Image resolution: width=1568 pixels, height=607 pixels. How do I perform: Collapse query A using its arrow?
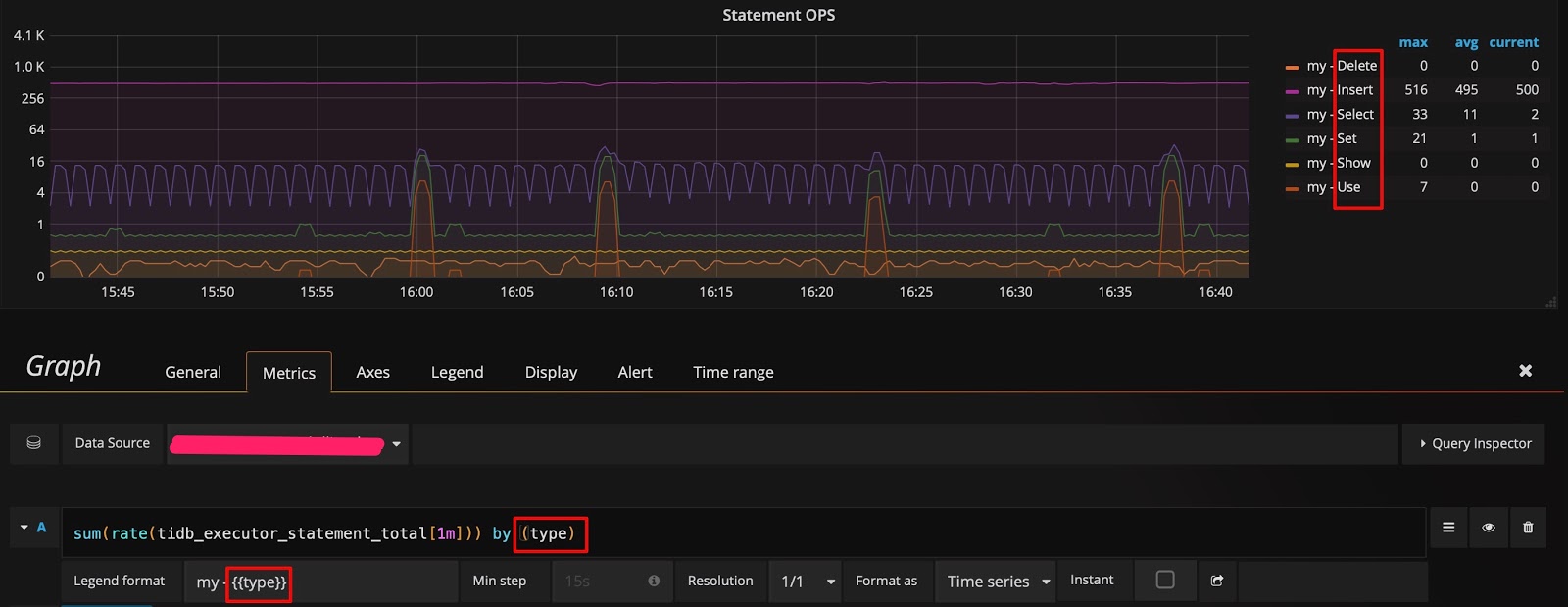point(24,528)
